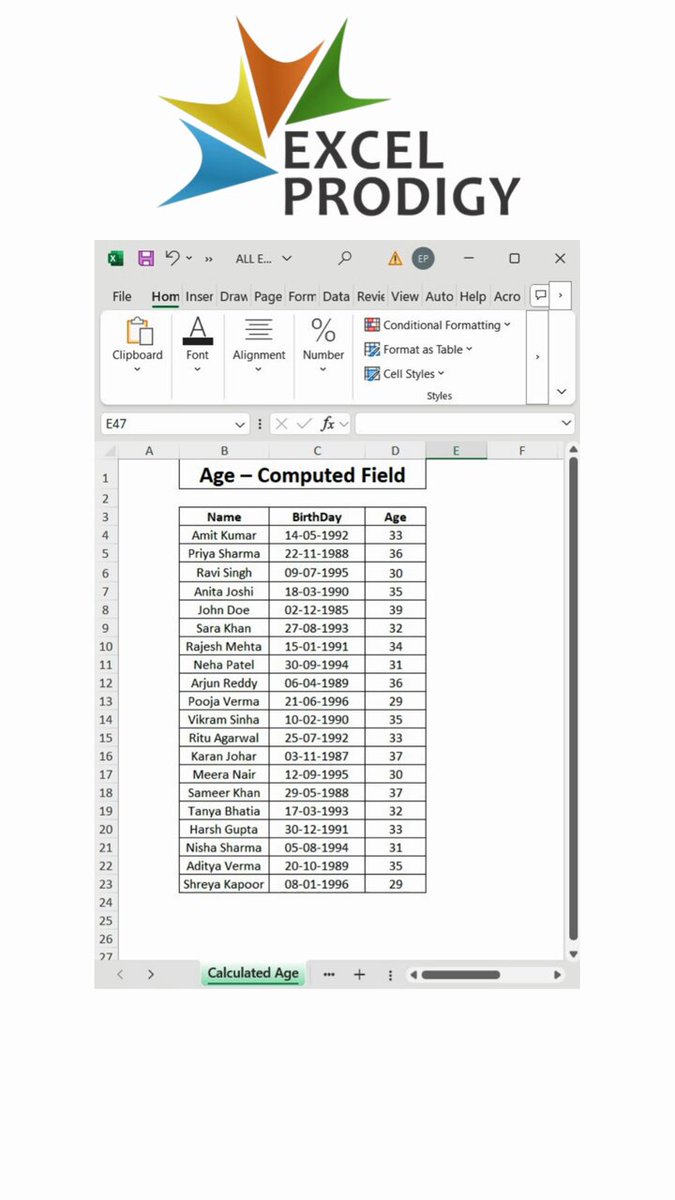
Task: Open the Font group
Action: 198,345
